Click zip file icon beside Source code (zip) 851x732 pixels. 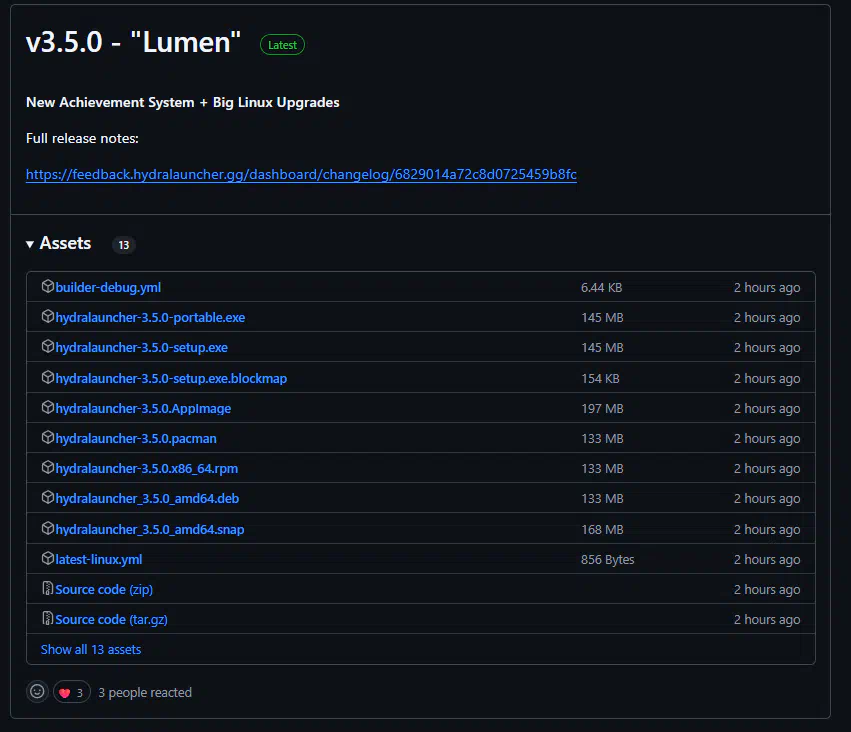click(48, 588)
